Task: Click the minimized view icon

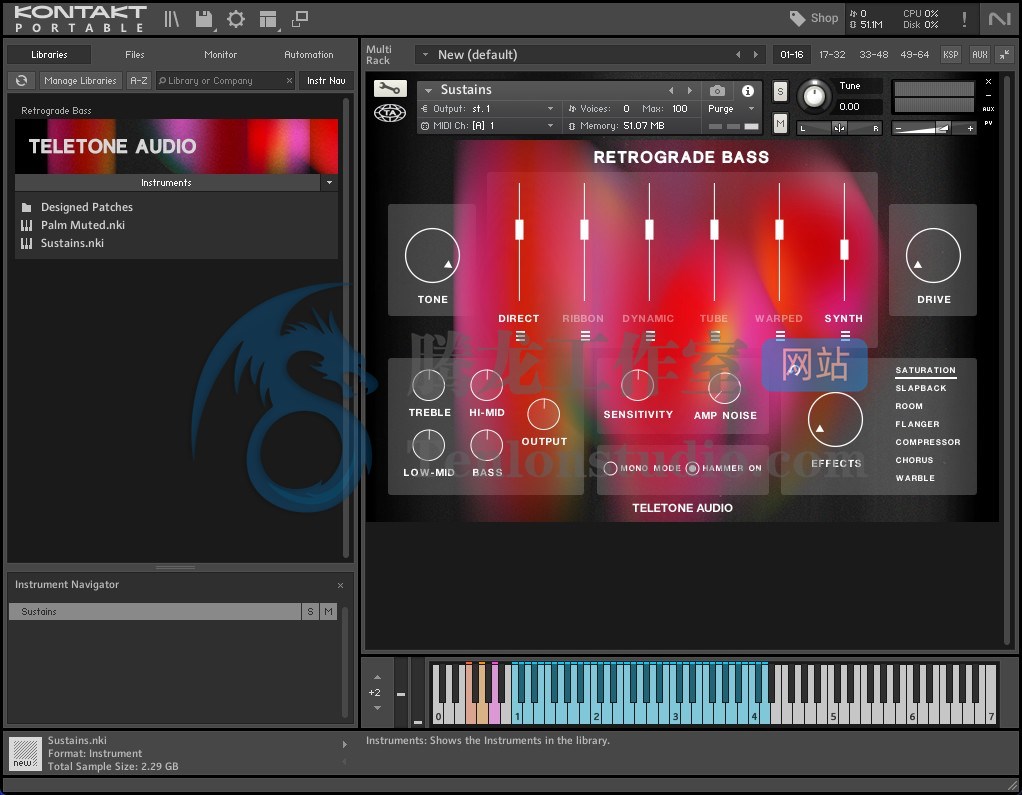Action: [300, 19]
